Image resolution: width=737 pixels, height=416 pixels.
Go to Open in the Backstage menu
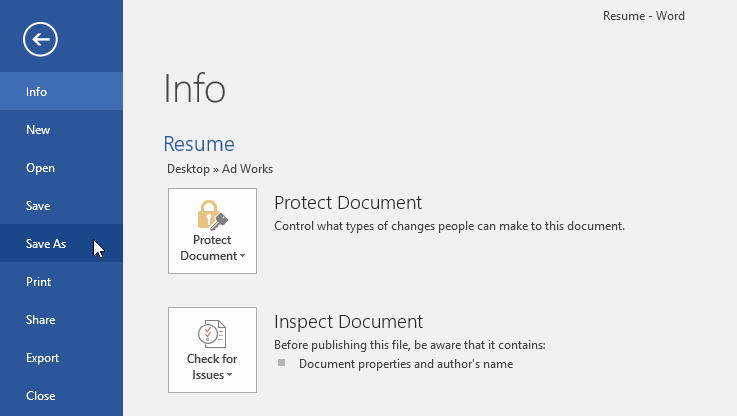pos(40,168)
